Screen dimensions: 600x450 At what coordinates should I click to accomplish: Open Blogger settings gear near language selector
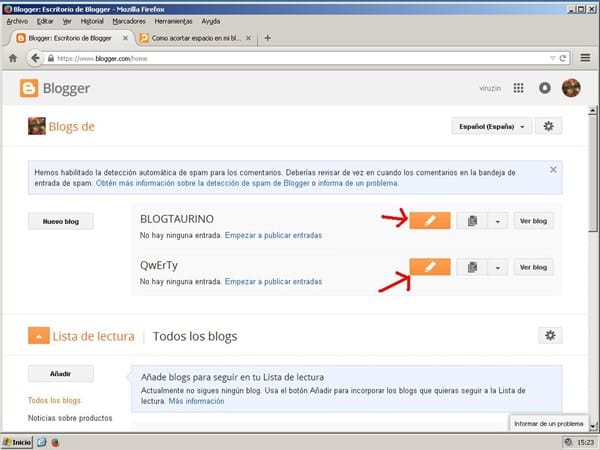tap(549, 126)
